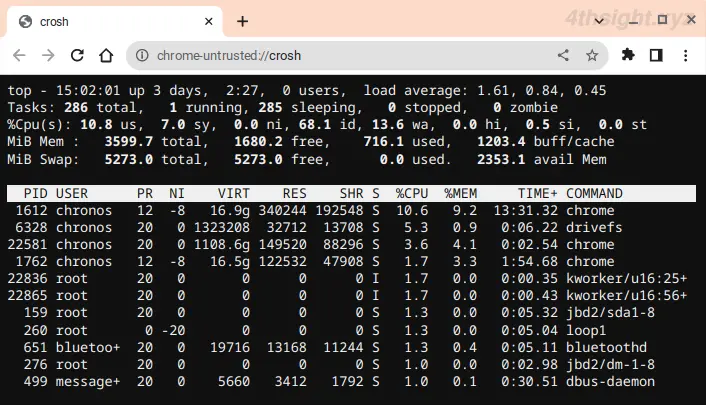Viewport: 706px width, 405px height.
Task: Click the browser back arrow
Action: click(19, 55)
